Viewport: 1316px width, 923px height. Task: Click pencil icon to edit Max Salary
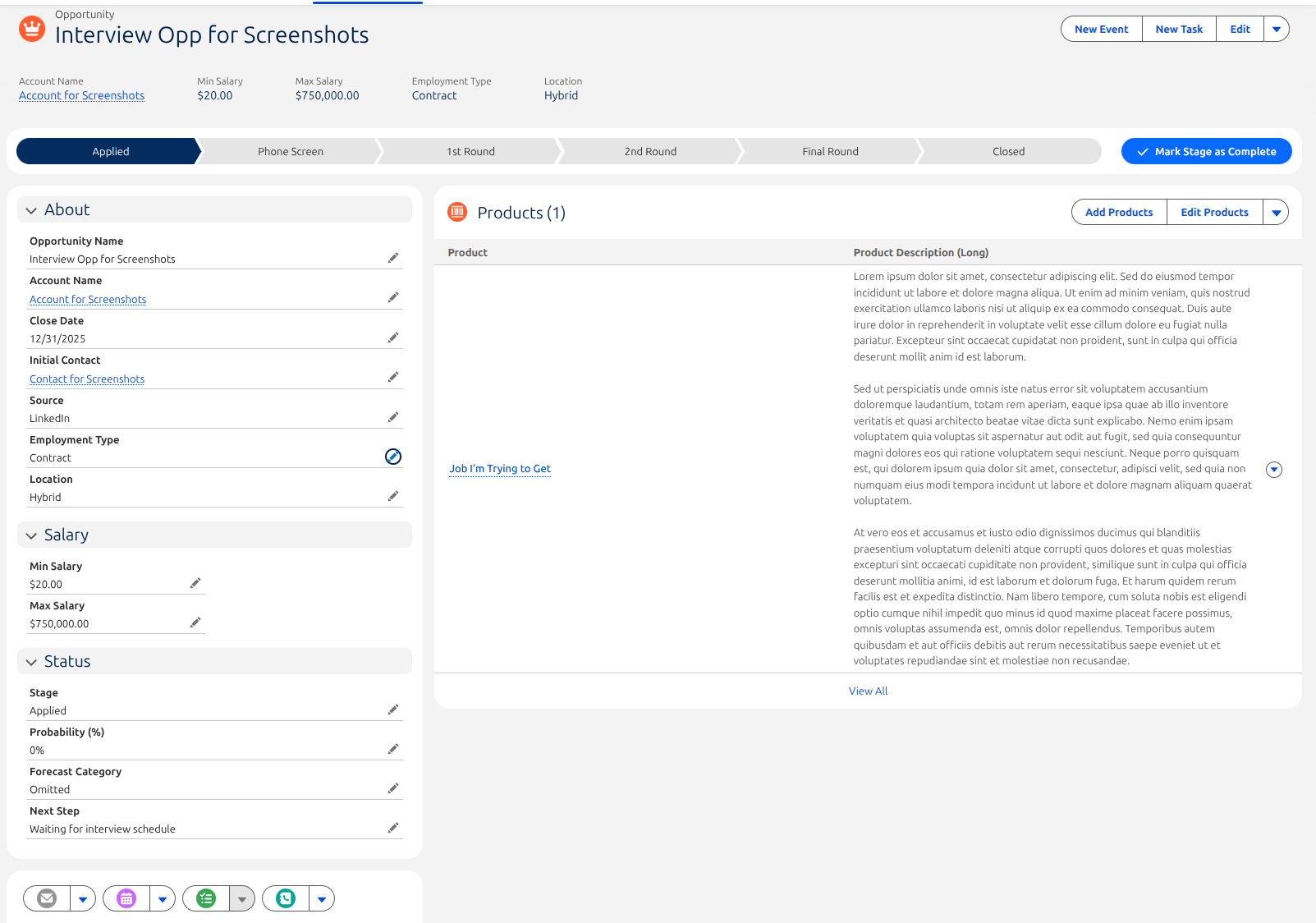tap(195, 622)
